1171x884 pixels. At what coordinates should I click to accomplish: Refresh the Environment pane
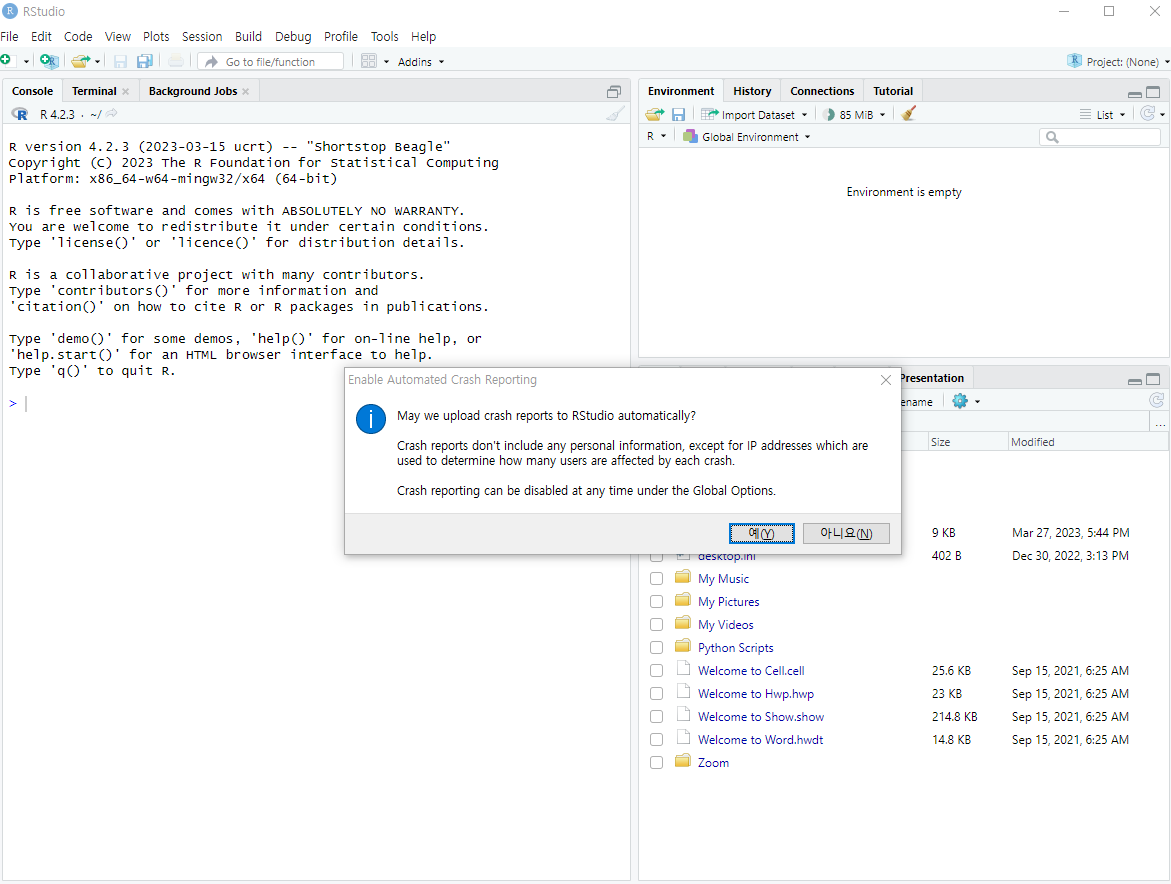pos(1148,113)
